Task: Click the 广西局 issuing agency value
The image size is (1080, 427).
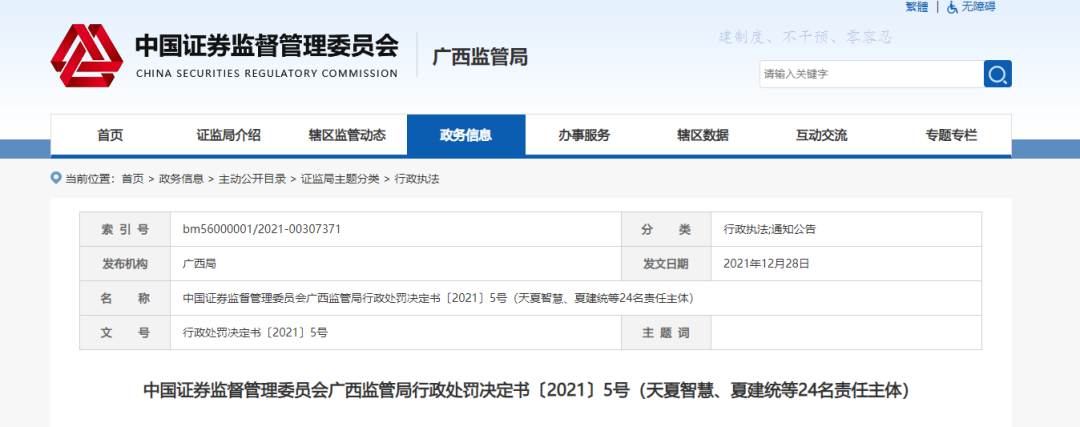Action: pos(199,263)
